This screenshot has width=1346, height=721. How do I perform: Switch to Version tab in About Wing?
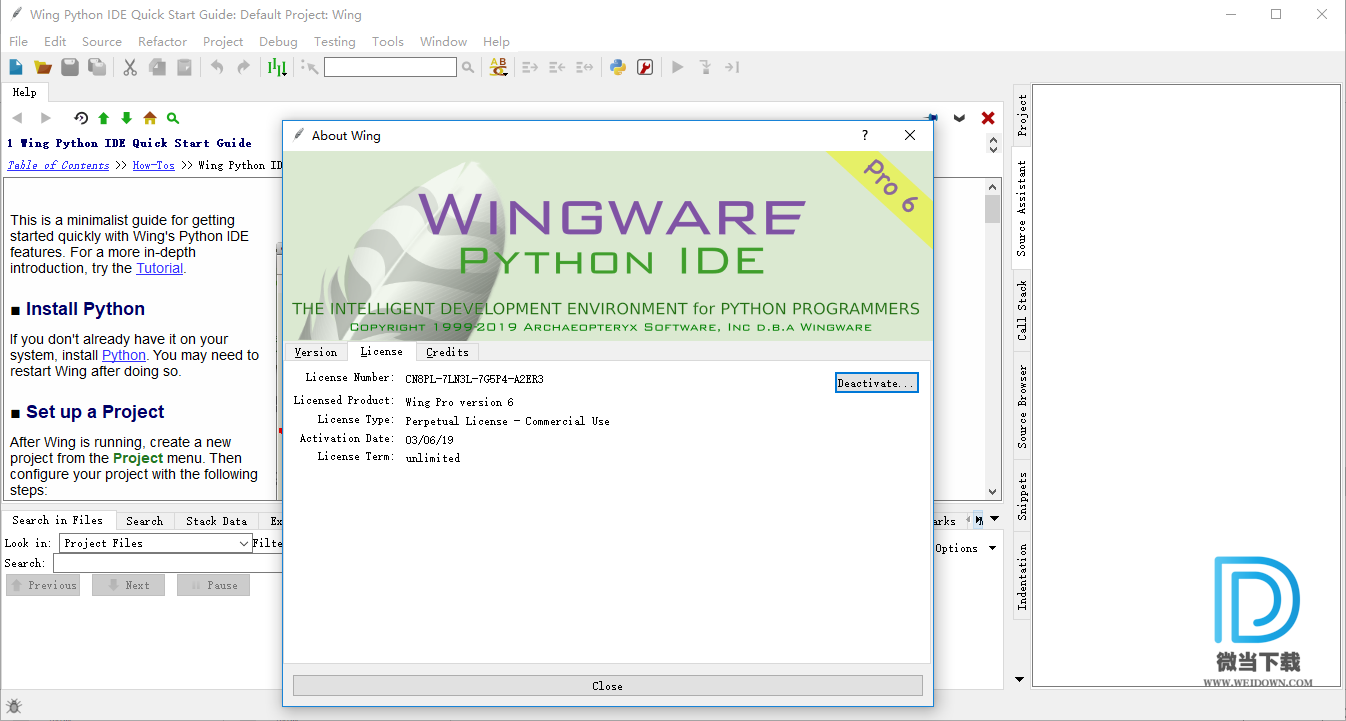click(316, 352)
